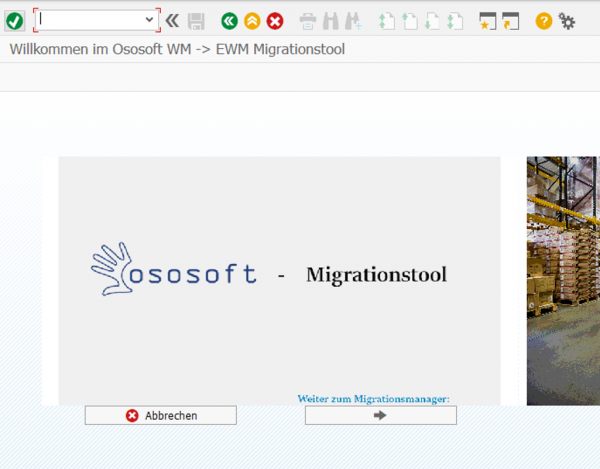Create shortcut icon in toolbar
Image resolution: width=600 pixels, height=469 pixels.
(x=510, y=21)
